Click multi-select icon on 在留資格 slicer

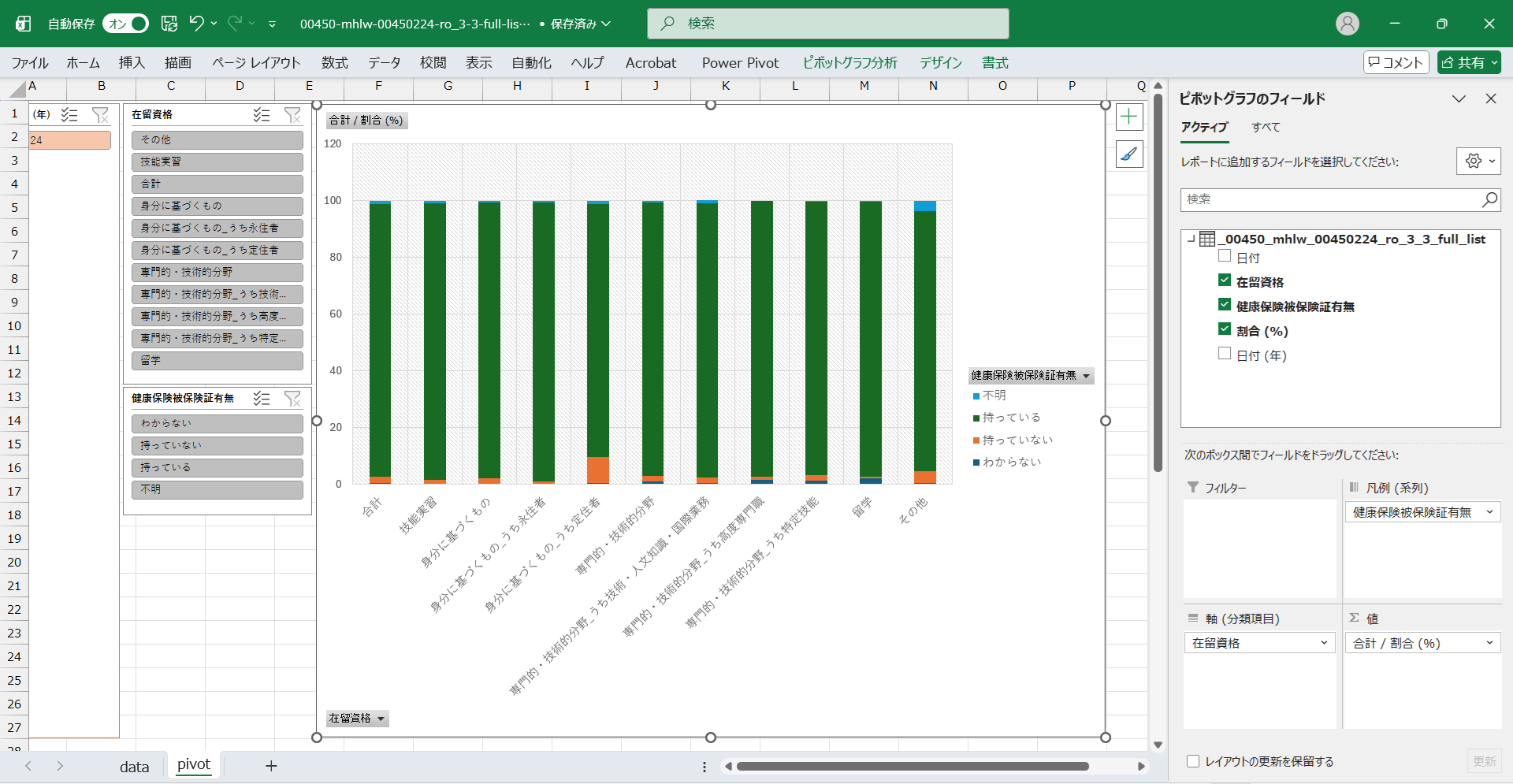pyautogui.click(x=262, y=115)
